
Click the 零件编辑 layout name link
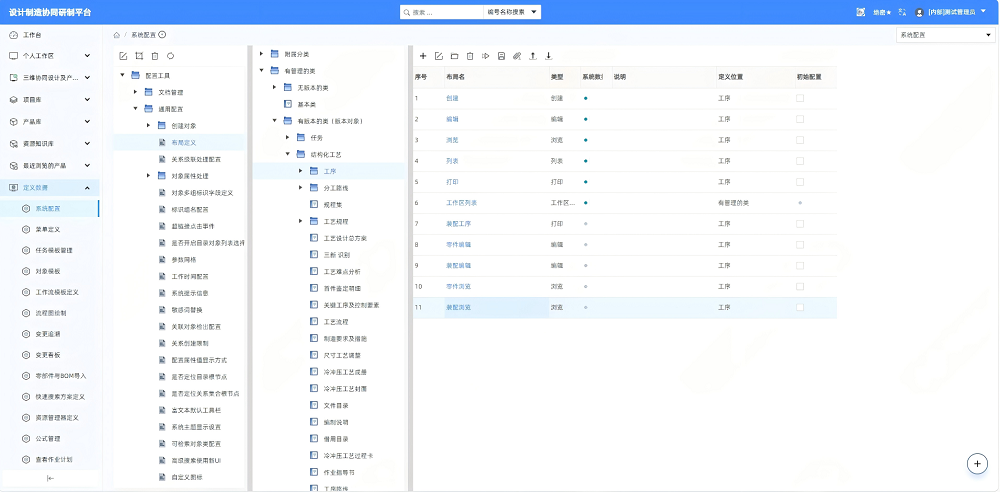coord(459,245)
